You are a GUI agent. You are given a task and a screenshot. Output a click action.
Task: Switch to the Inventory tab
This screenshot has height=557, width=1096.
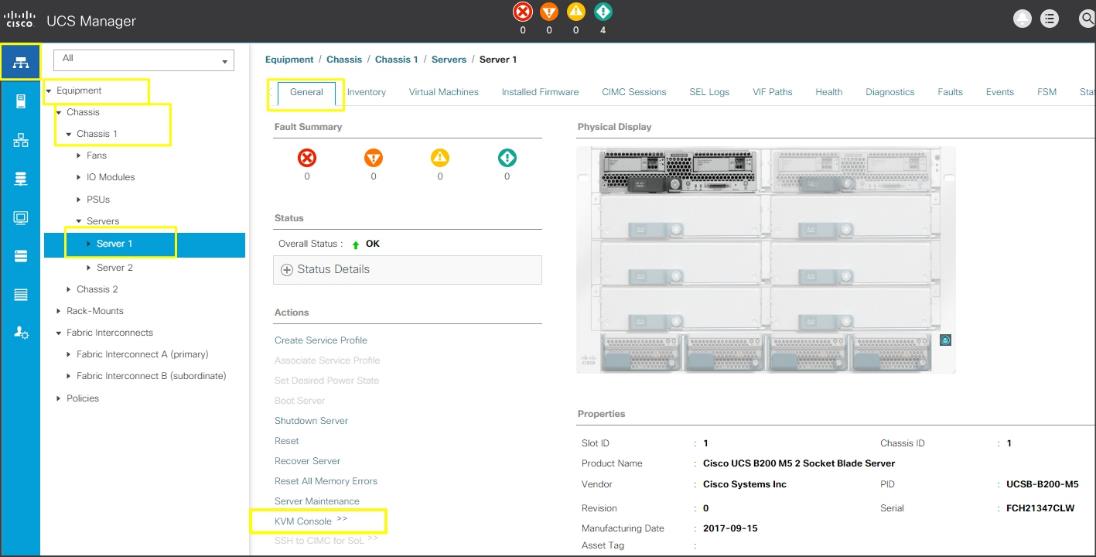(x=366, y=92)
